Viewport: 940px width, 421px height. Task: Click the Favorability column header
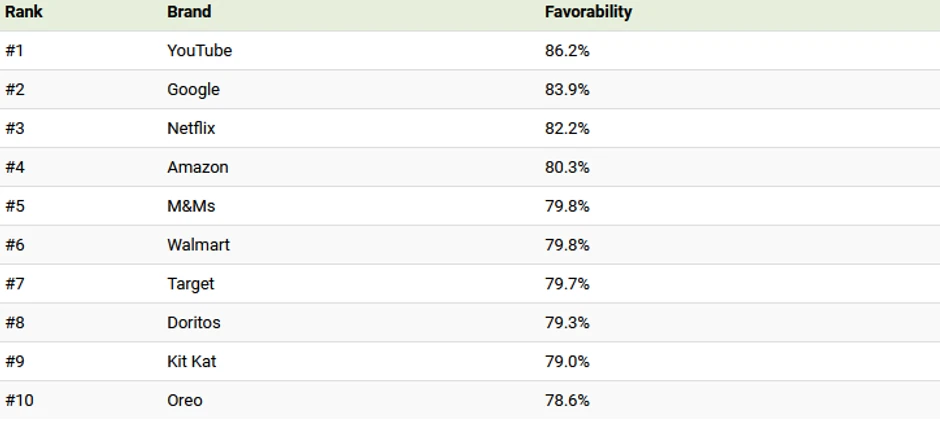pos(588,12)
